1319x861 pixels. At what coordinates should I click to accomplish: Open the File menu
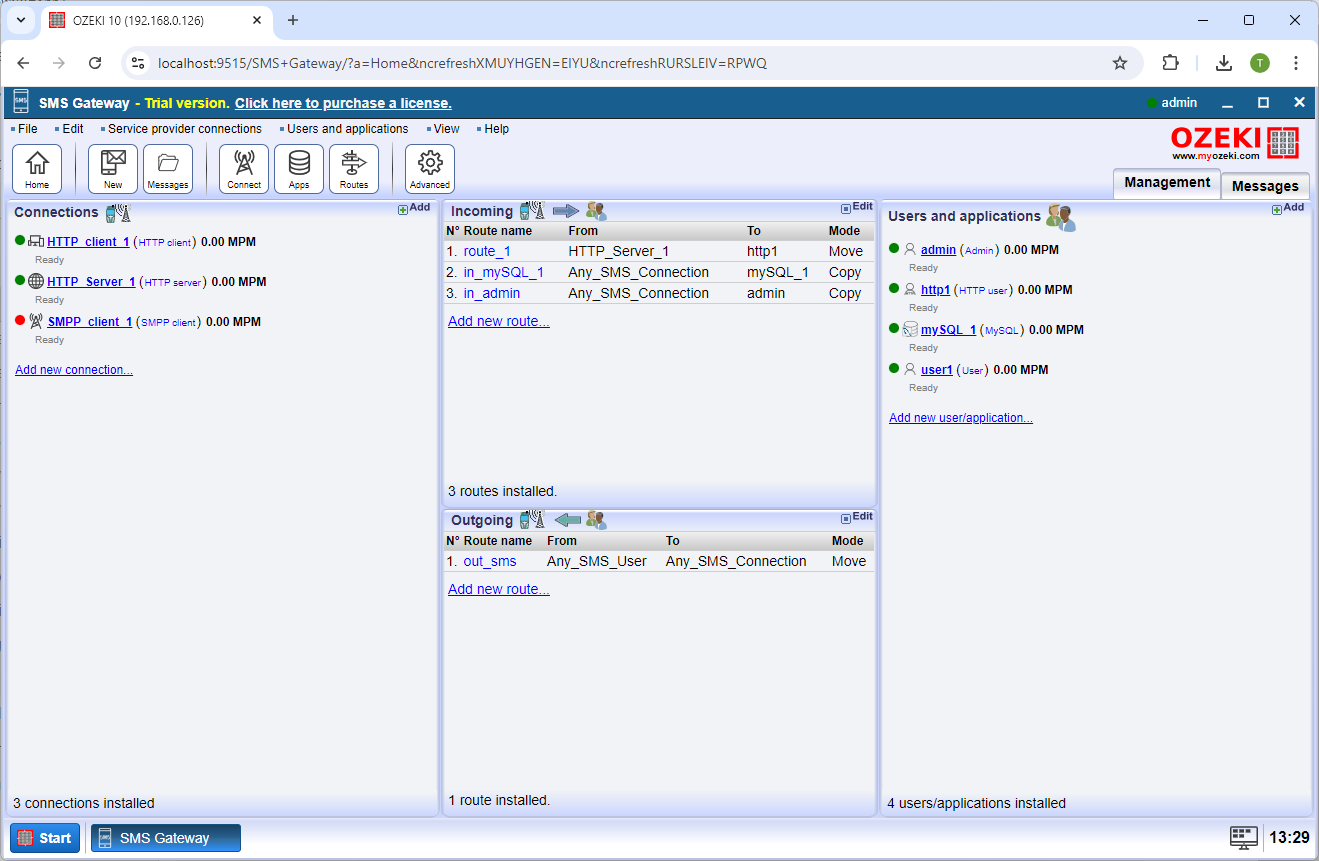tap(25, 128)
